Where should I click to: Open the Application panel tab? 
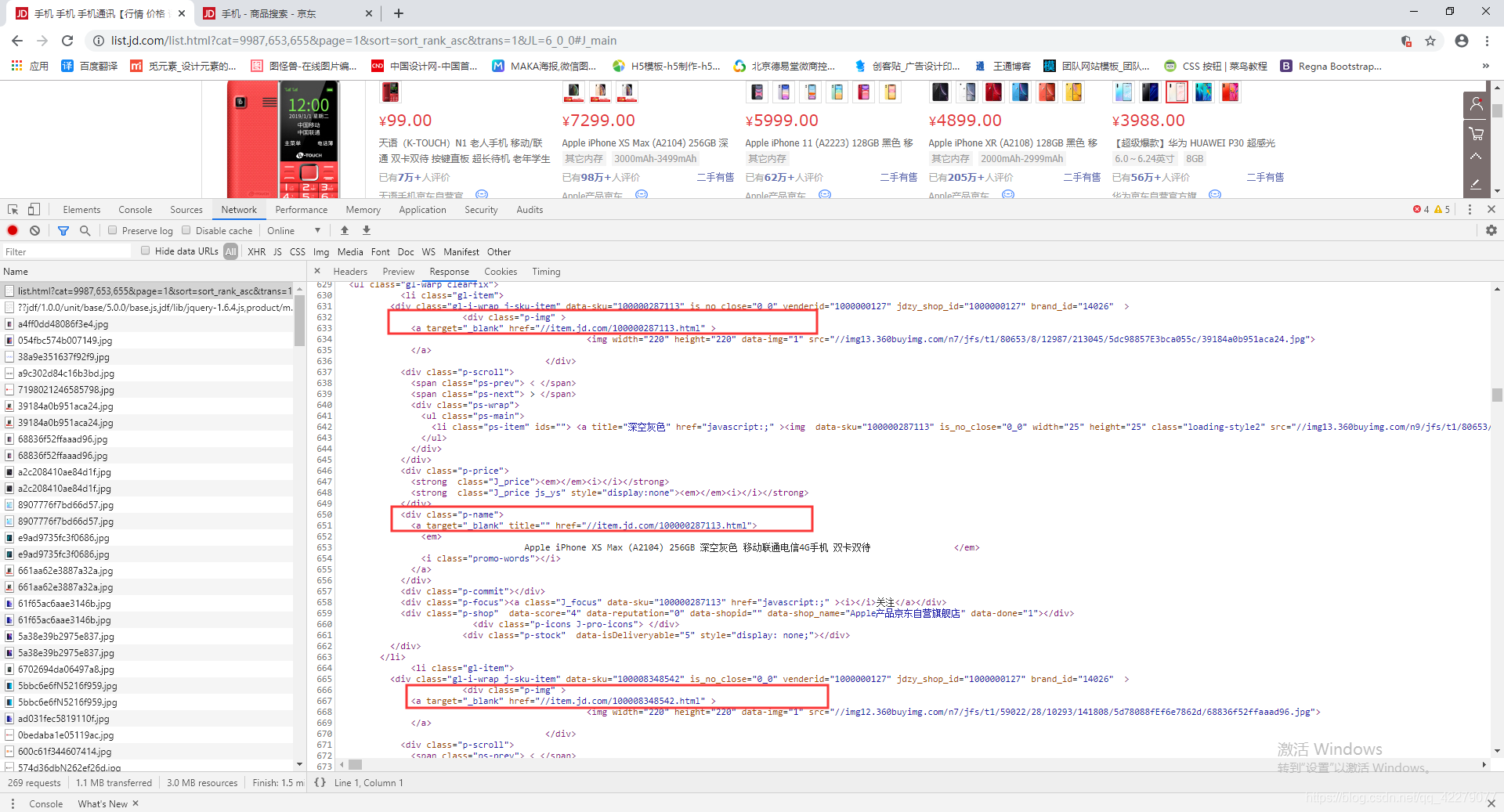click(x=422, y=209)
